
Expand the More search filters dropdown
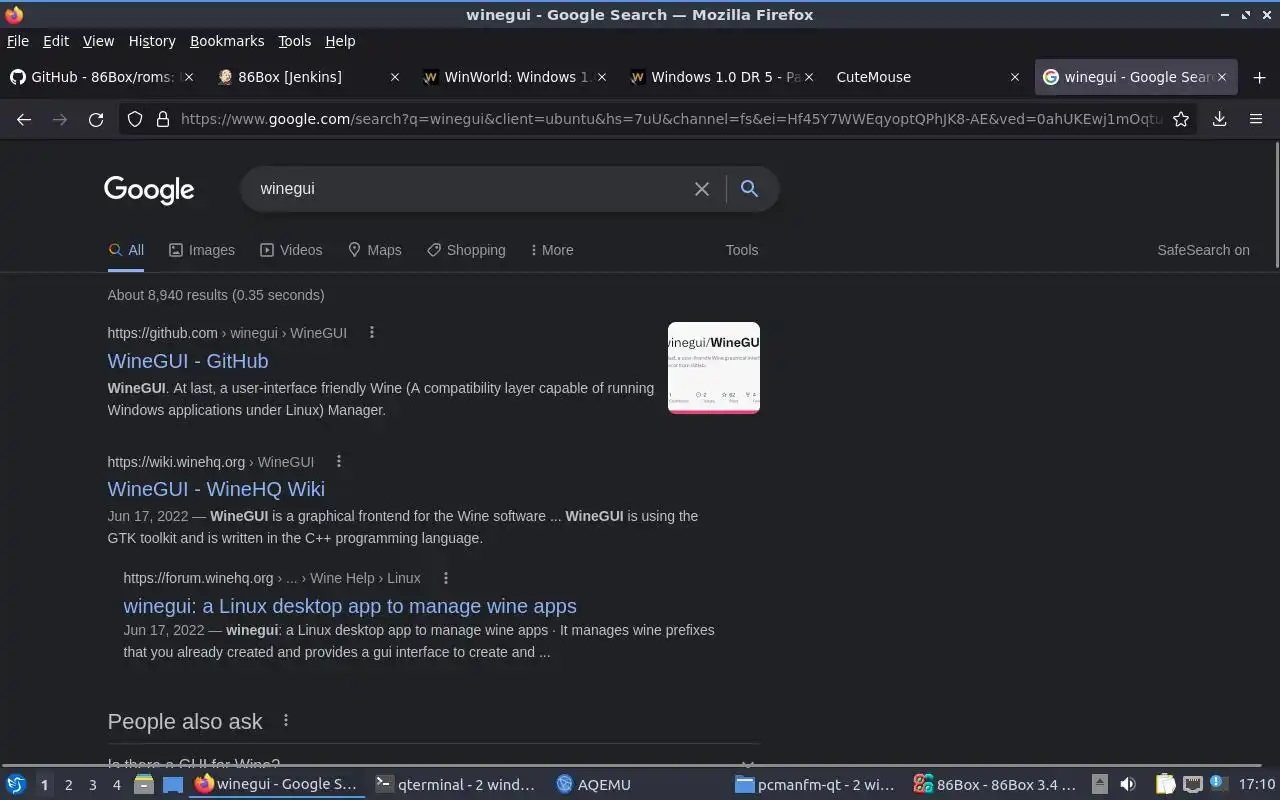click(552, 250)
